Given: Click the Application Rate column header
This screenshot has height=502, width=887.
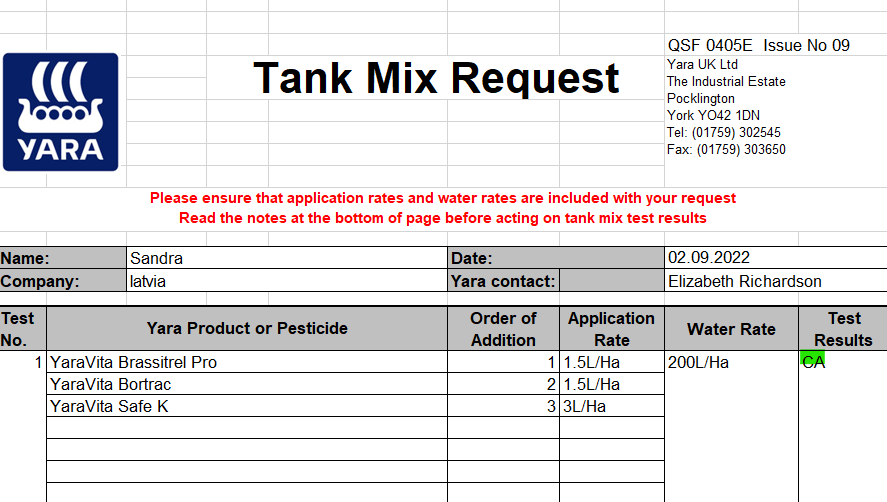Looking at the screenshot, I should 611,329.
